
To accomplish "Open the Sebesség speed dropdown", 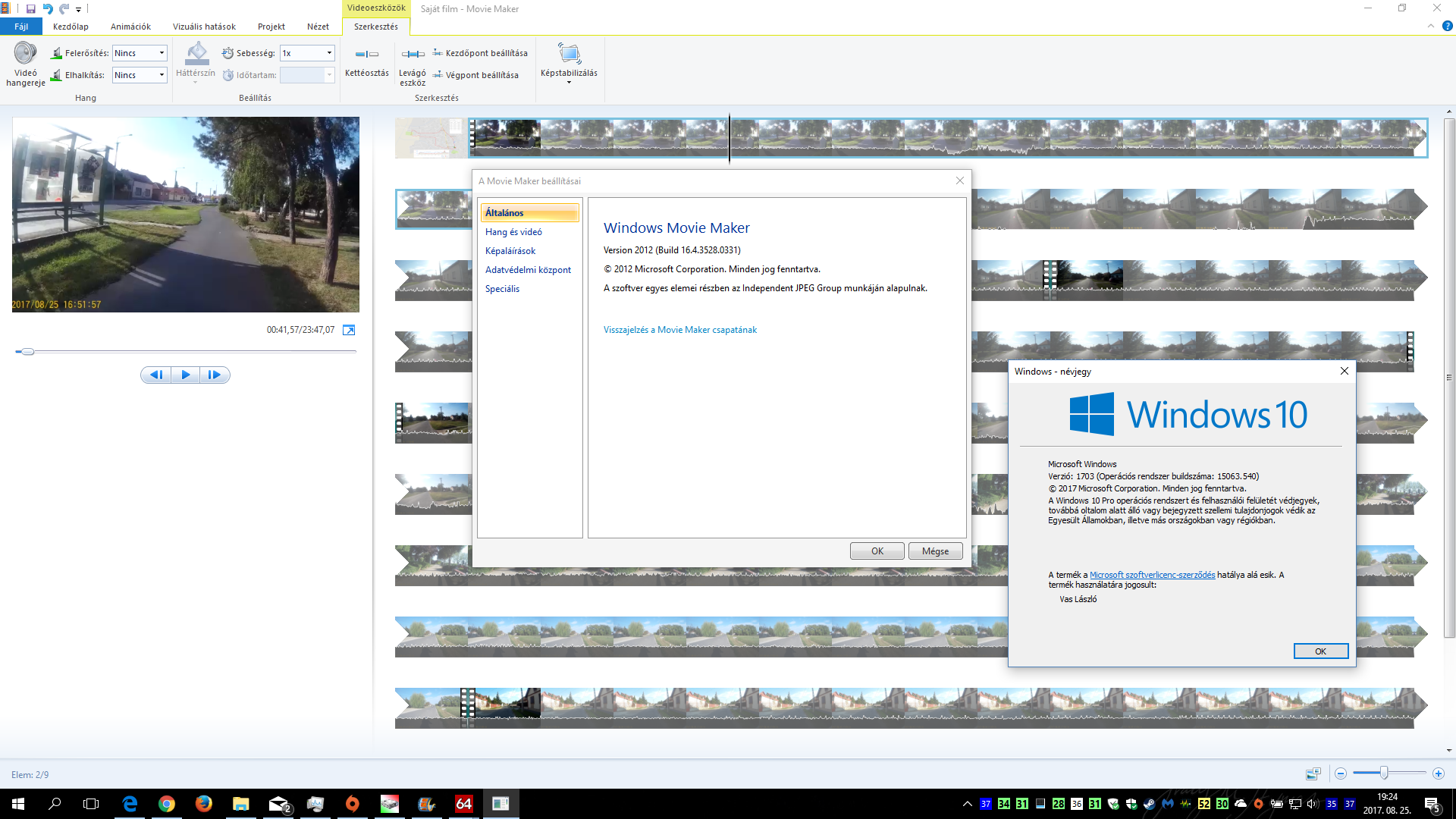I will (307, 53).
